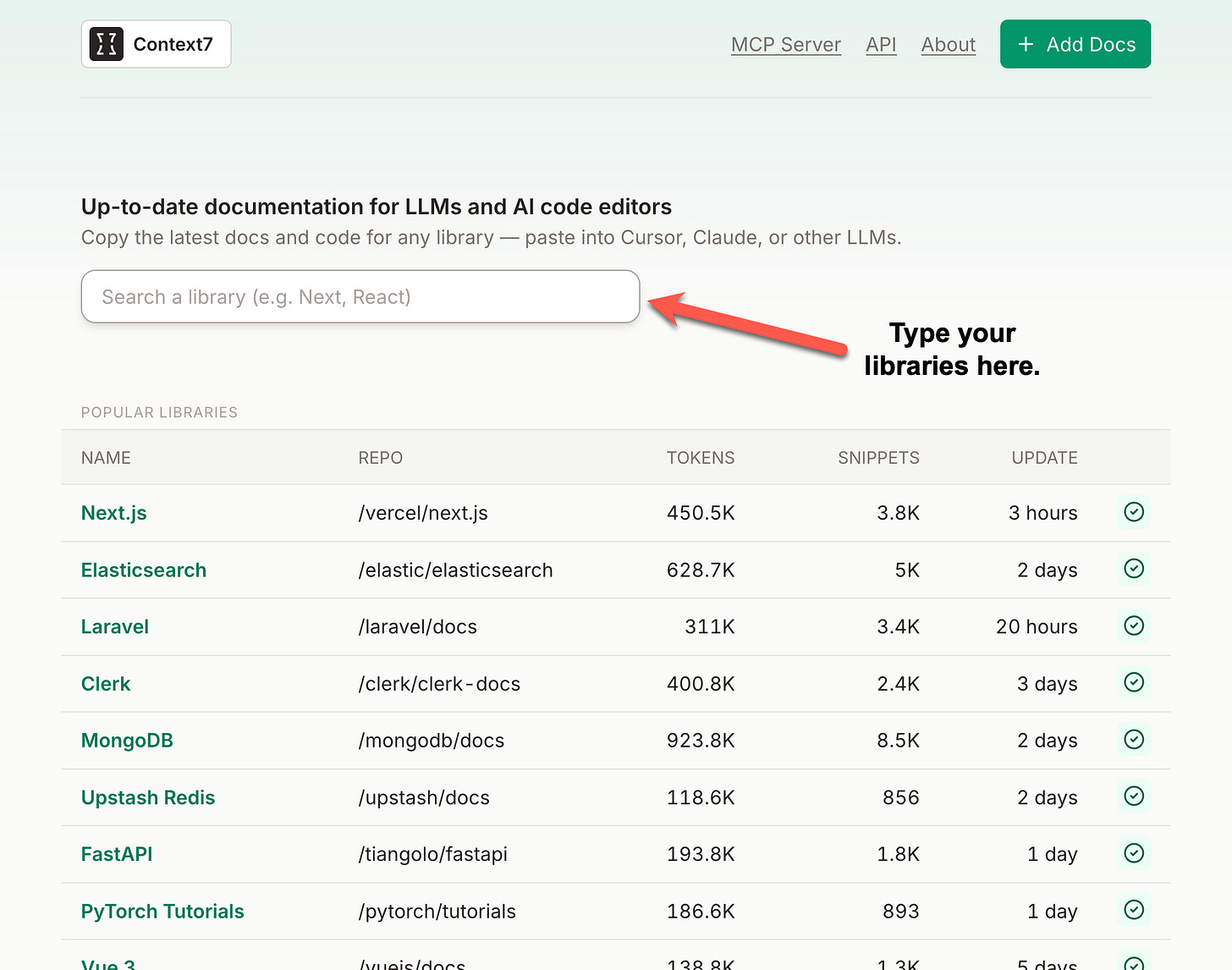This screenshot has height=970, width=1232.
Task: Open PyTorch Tutorials library
Action: click(162, 912)
